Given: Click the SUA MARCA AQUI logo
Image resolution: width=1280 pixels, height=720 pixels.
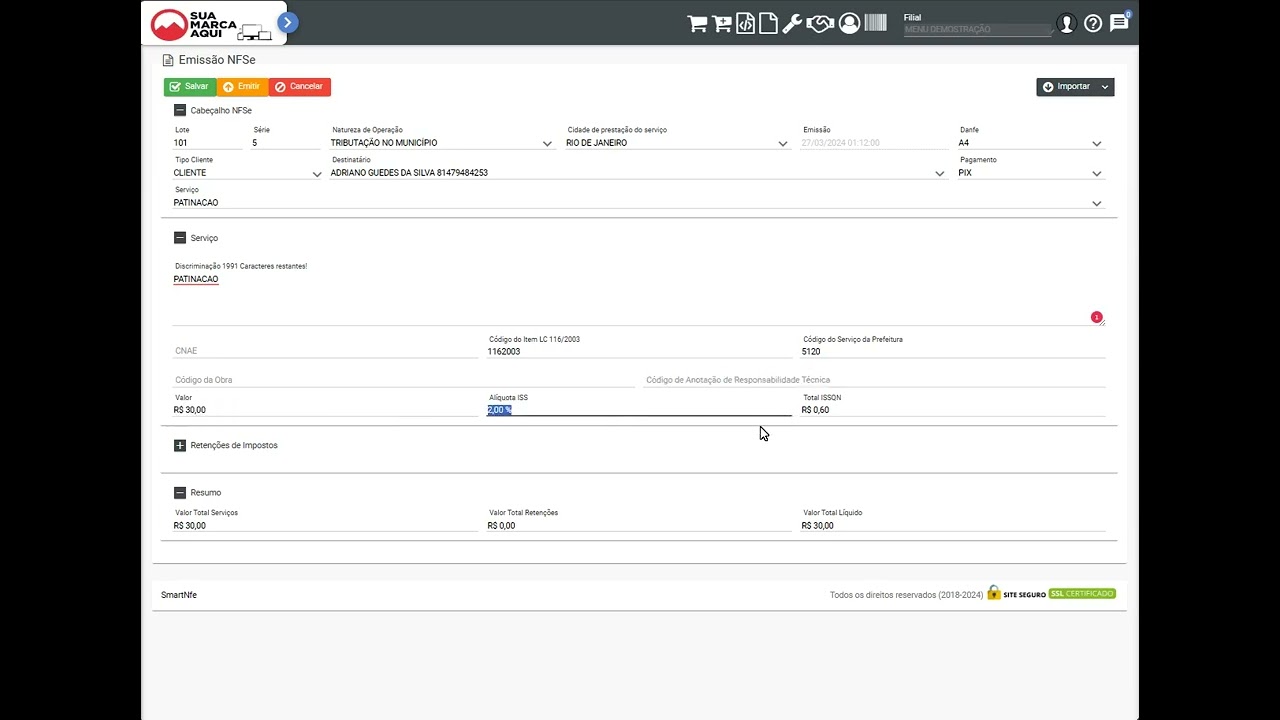Looking at the screenshot, I should click(x=211, y=25).
